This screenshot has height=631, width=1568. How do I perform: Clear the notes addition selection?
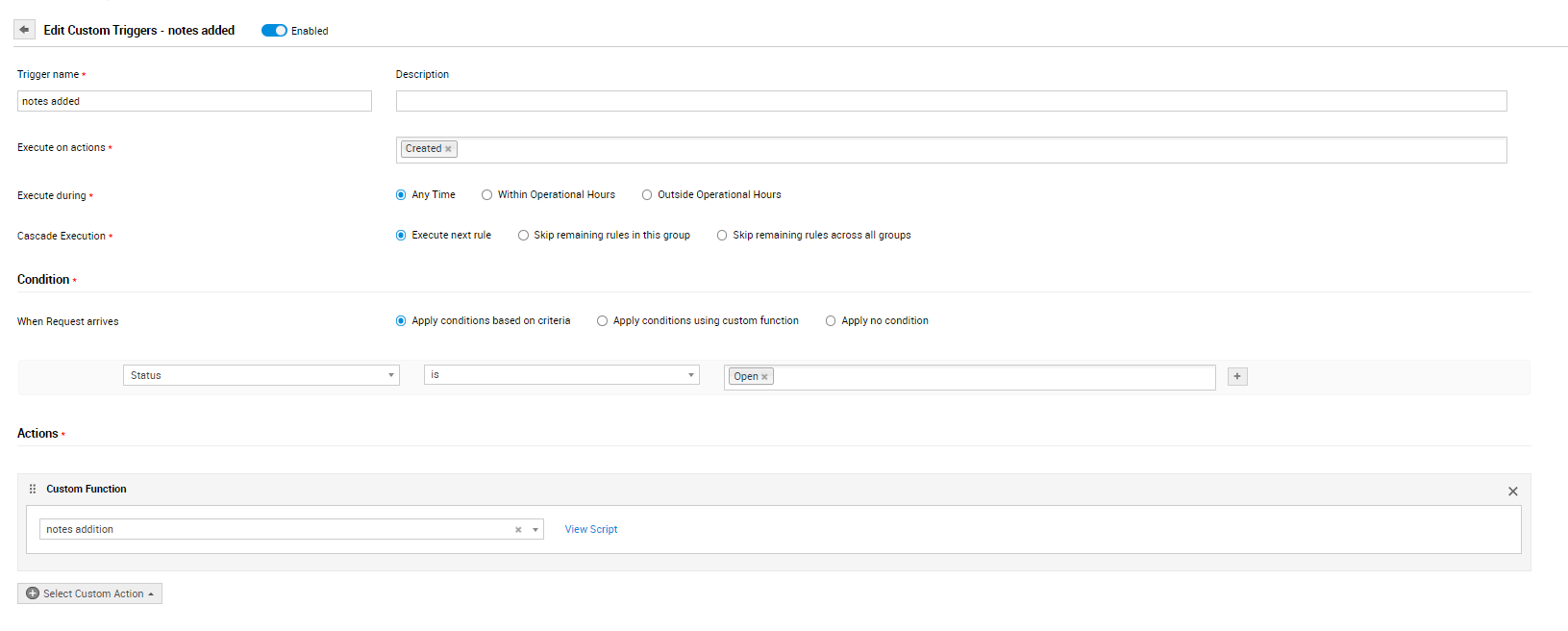[518, 530]
